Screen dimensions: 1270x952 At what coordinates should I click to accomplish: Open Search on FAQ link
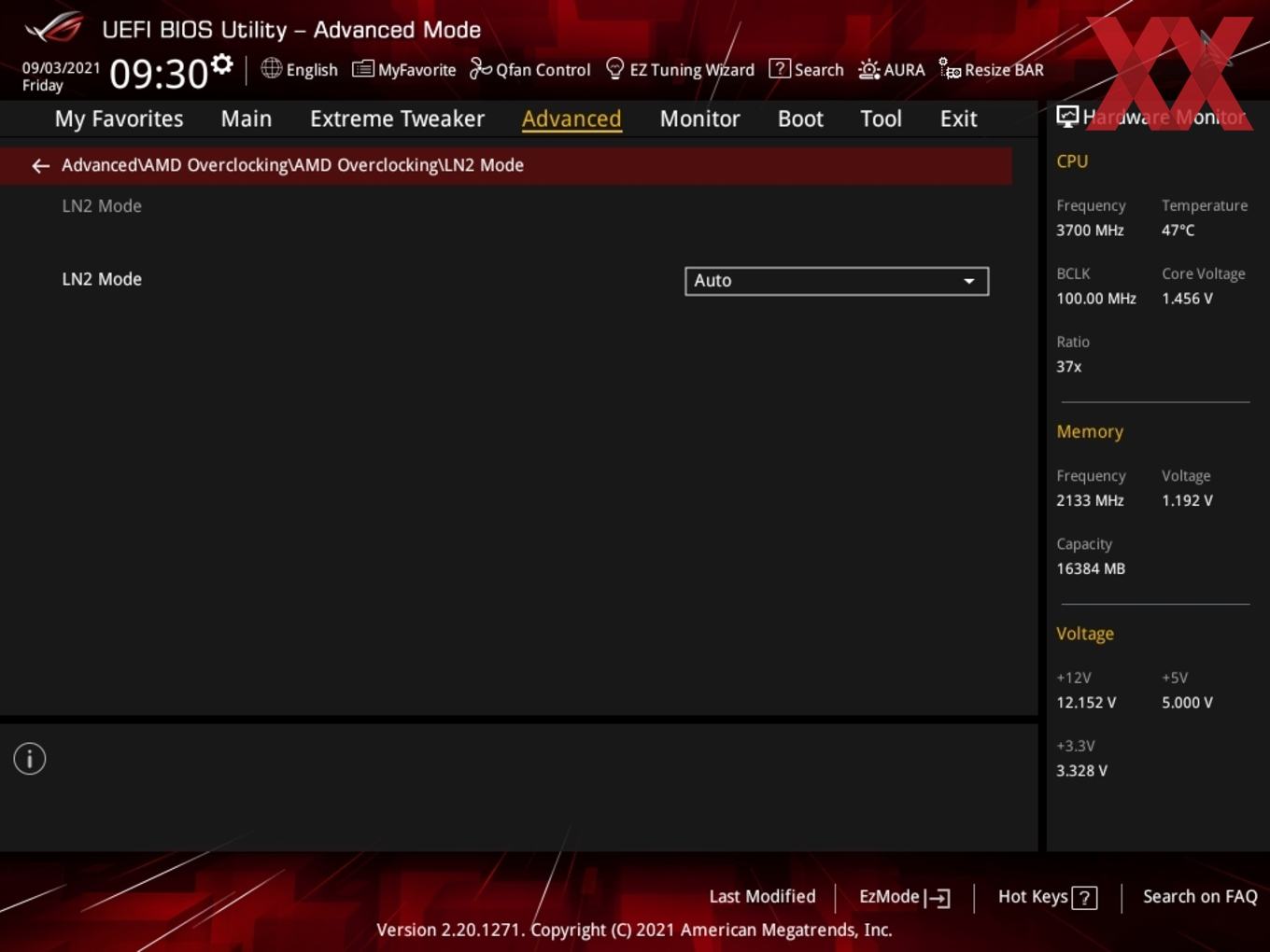pyautogui.click(x=1200, y=896)
